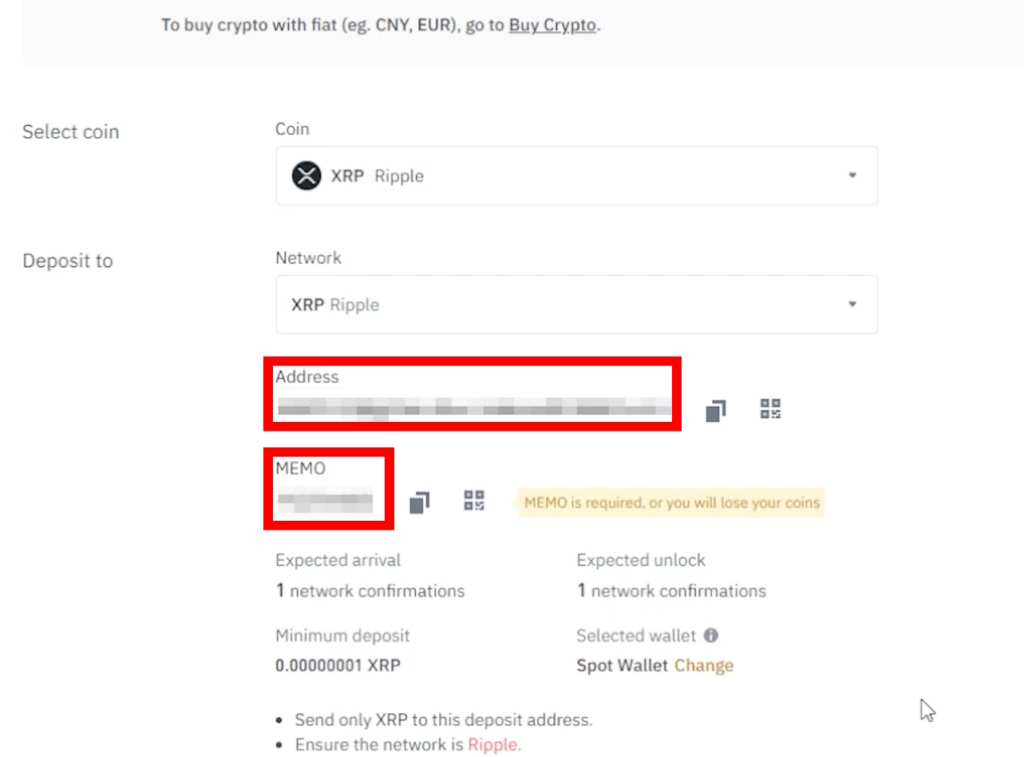Click the MEMO is required warning
Viewport: 1024px width, 757px height.
tap(671, 503)
